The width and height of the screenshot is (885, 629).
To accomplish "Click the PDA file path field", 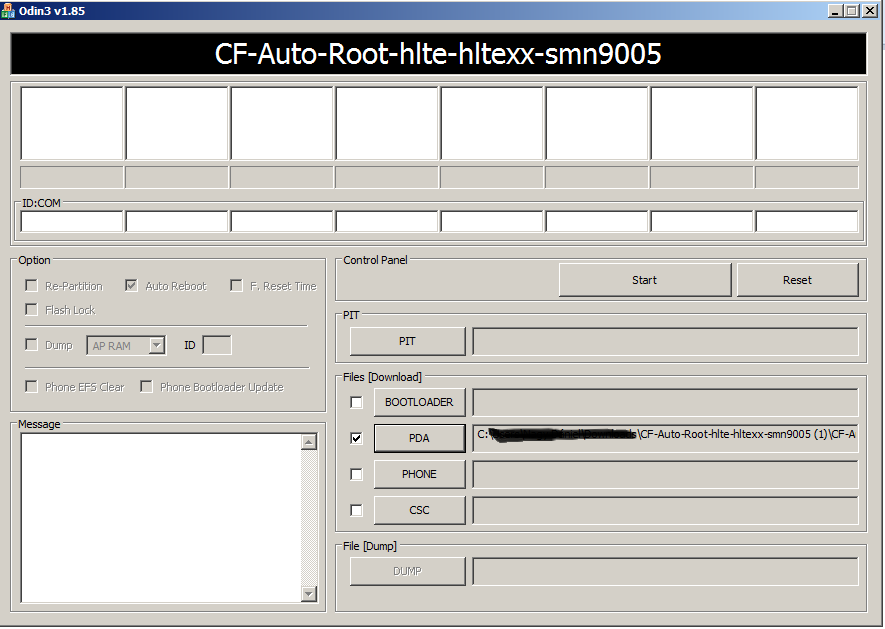I will [x=665, y=438].
